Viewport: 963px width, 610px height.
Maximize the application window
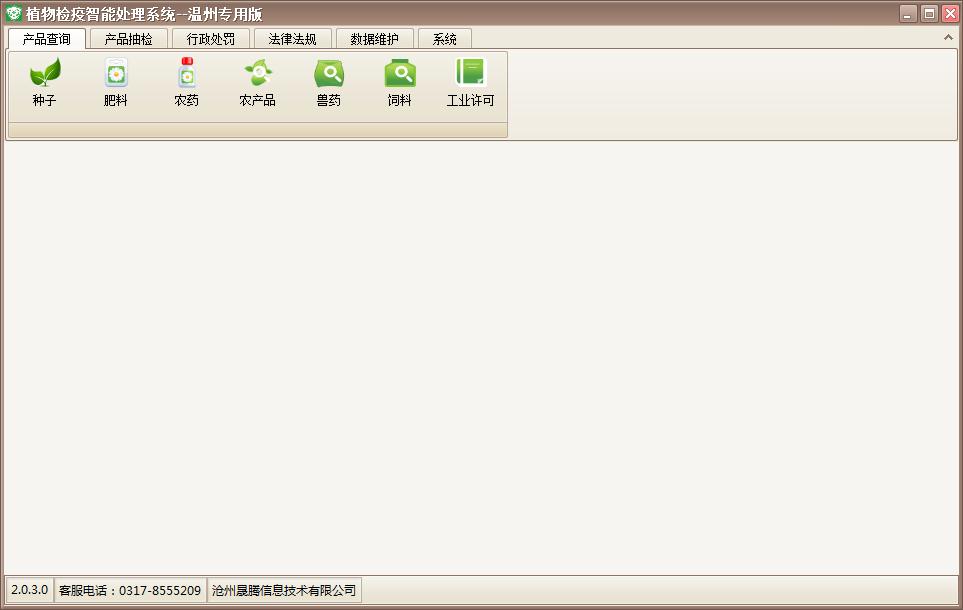coord(929,14)
